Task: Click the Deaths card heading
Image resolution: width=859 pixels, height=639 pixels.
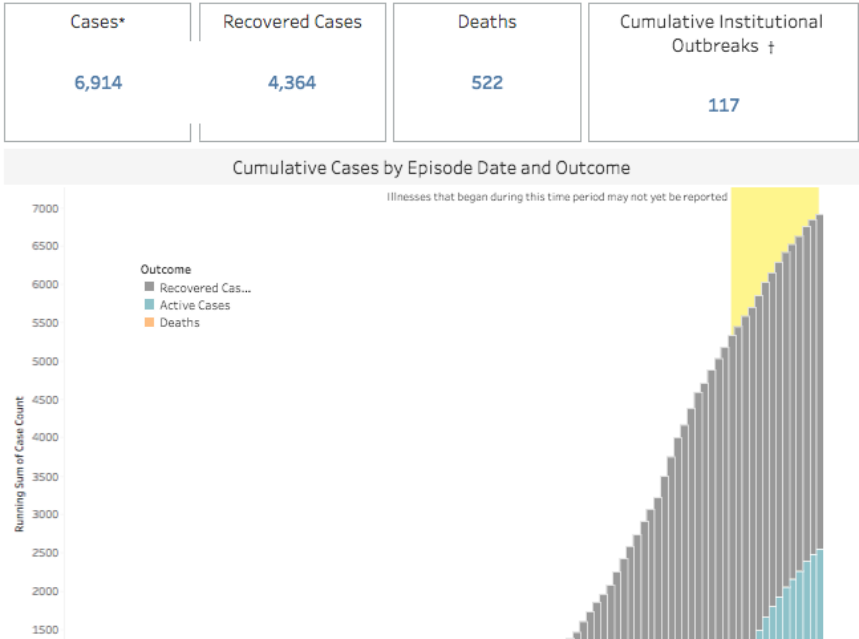Action: 487,22
